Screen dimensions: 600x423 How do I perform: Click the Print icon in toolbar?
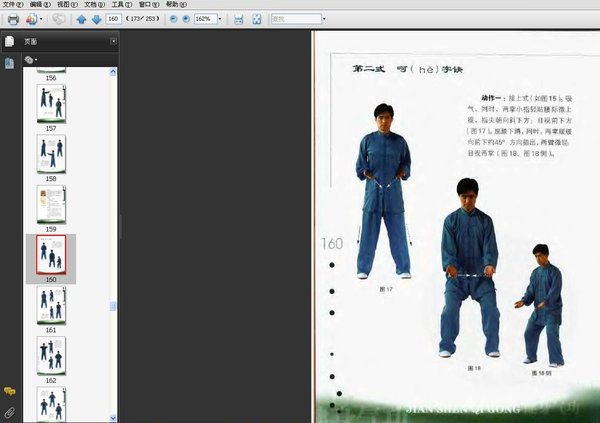coord(13,19)
